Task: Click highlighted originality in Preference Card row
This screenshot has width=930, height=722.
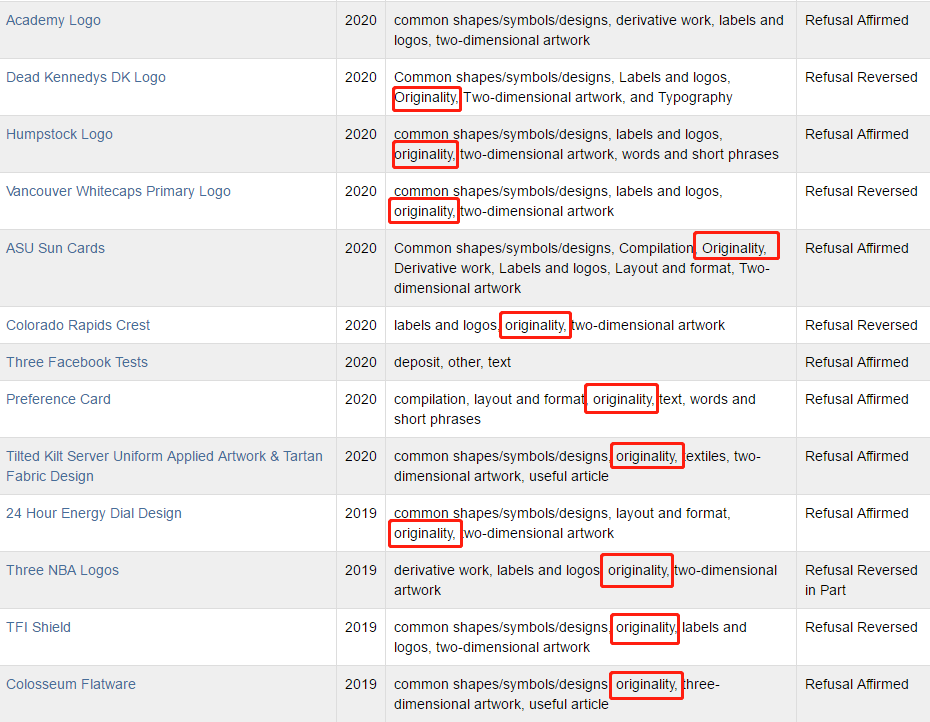Action: (x=622, y=399)
